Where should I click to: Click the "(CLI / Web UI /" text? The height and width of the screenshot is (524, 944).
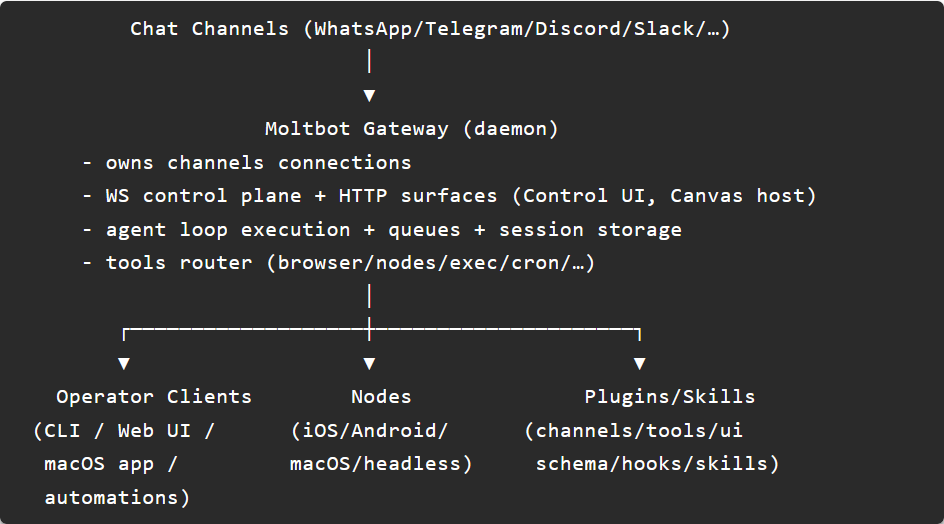(124, 431)
